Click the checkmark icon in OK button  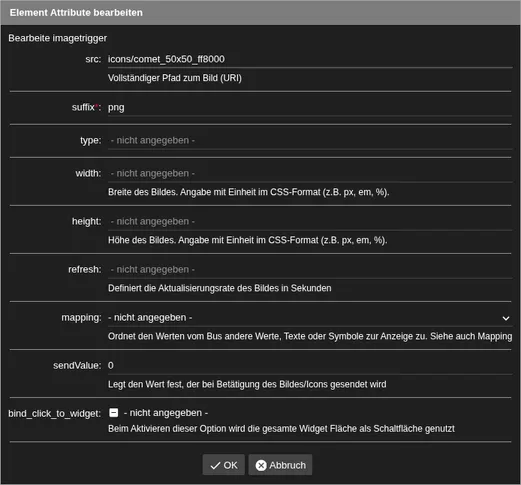pyautogui.click(x=215, y=465)
